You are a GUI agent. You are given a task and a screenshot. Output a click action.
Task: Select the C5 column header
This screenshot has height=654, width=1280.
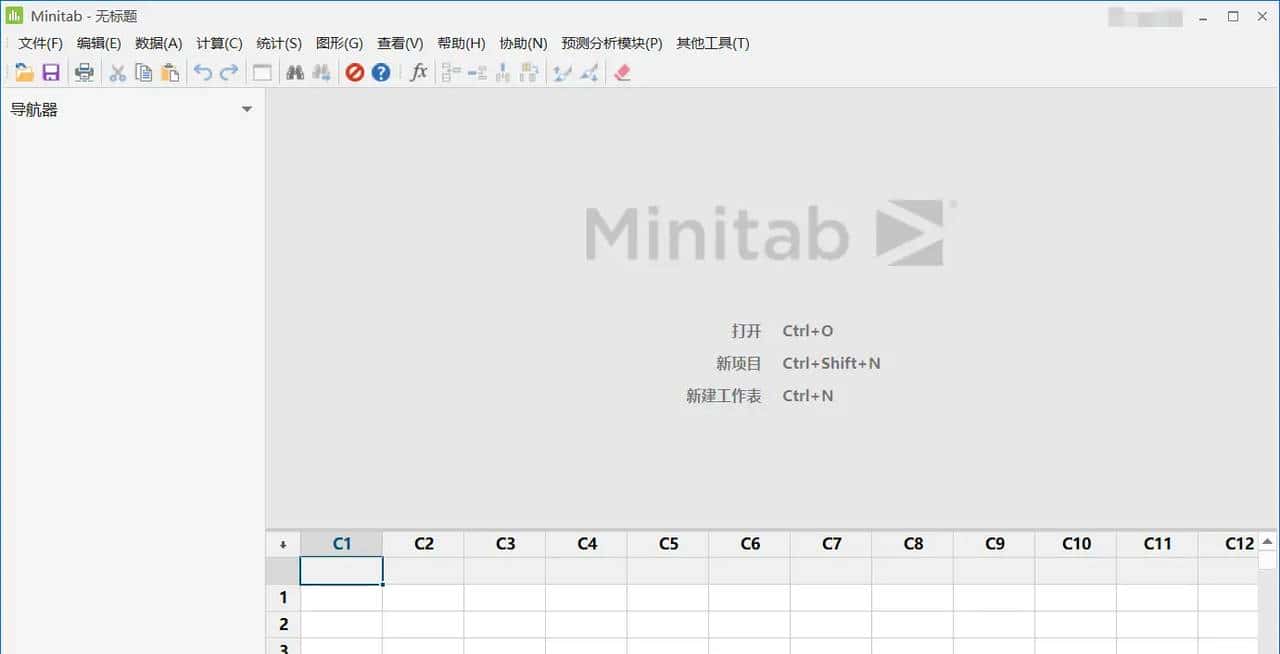667,543
